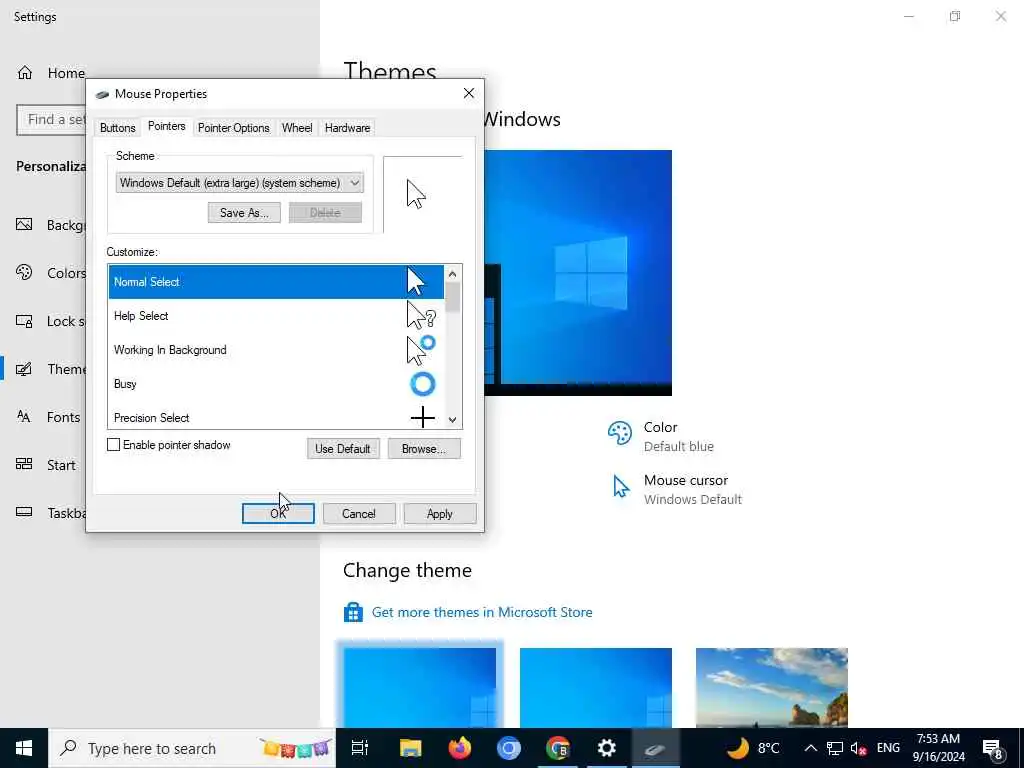Screen dimensions: 1024x768
Task: Open Settings gear icon on taskbar
Action: pos(607,748)
